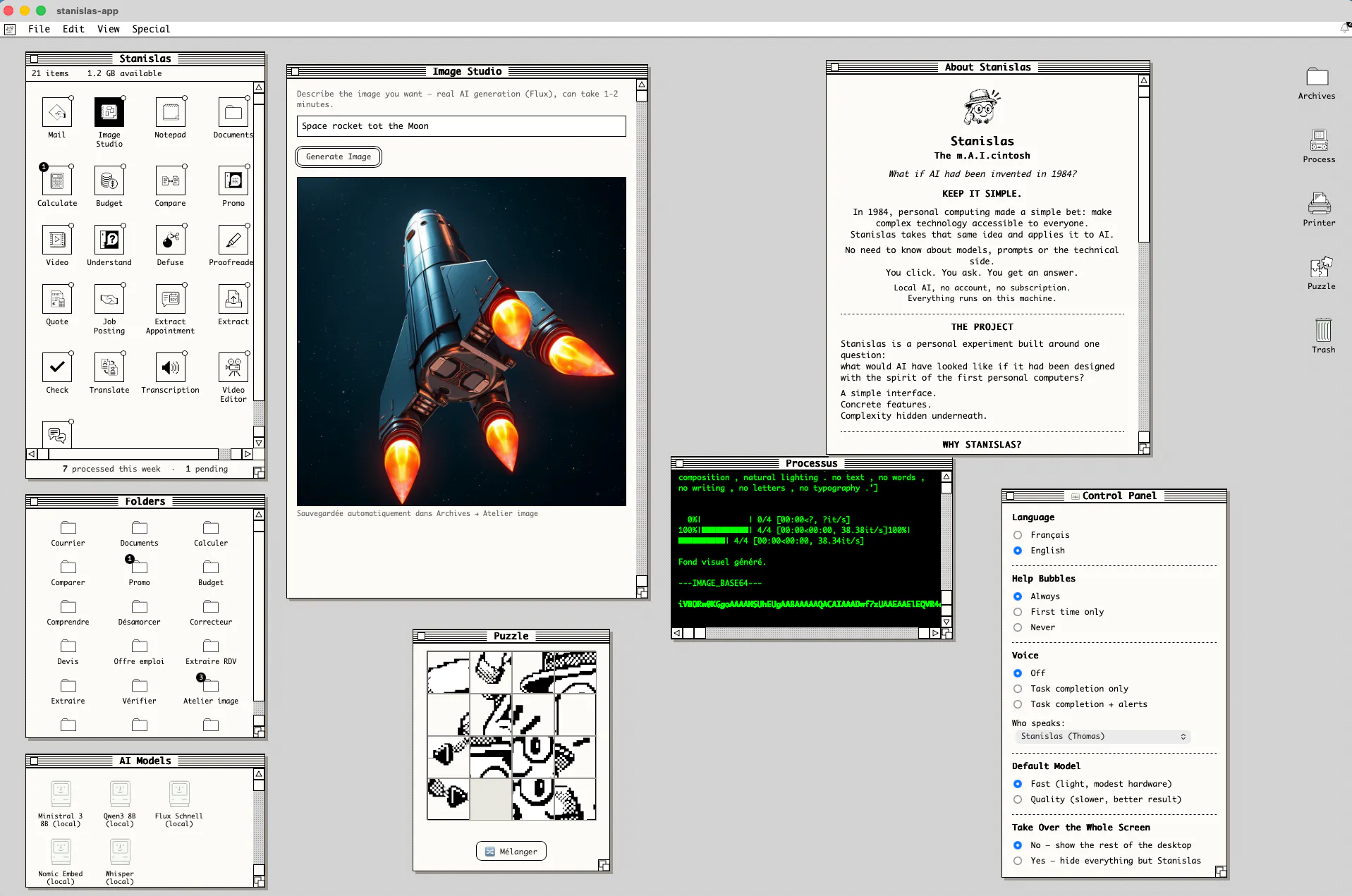The image size is (1352, 896).
Task: Open the Special menu
Action: [151, 29]
